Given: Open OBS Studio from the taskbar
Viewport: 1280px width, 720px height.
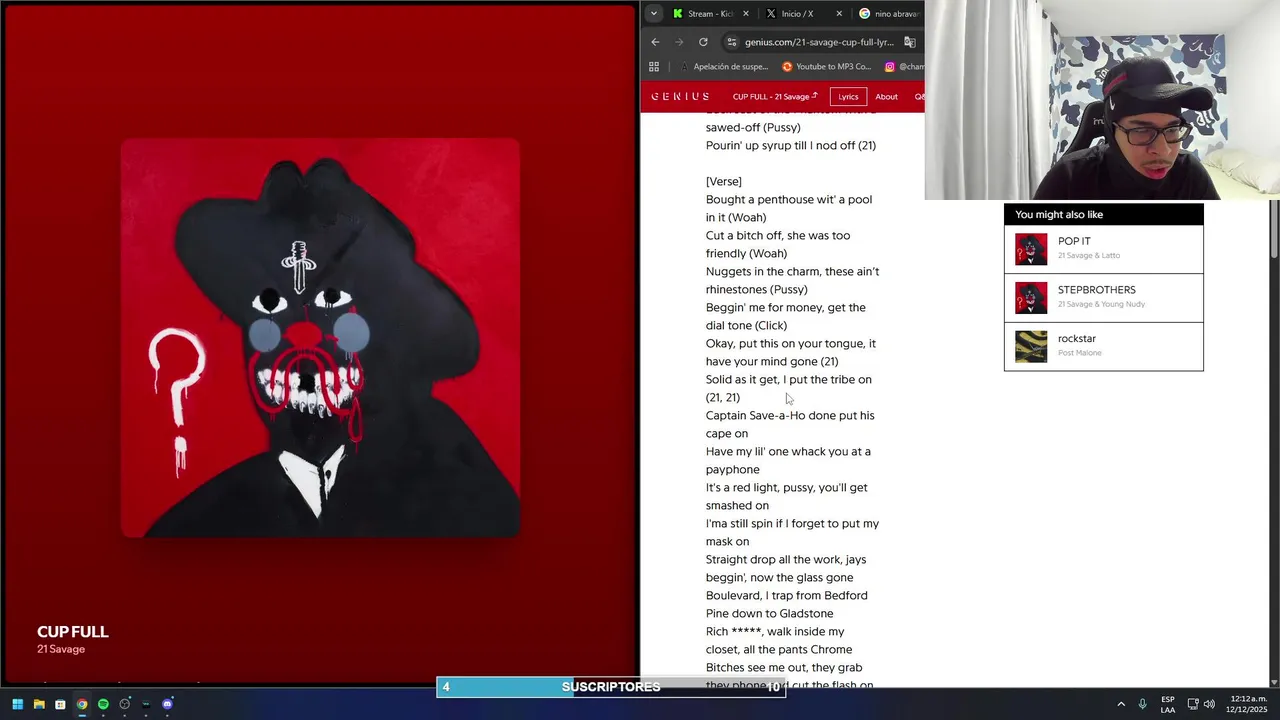Looking at the screenshot, I should point(125,704).
